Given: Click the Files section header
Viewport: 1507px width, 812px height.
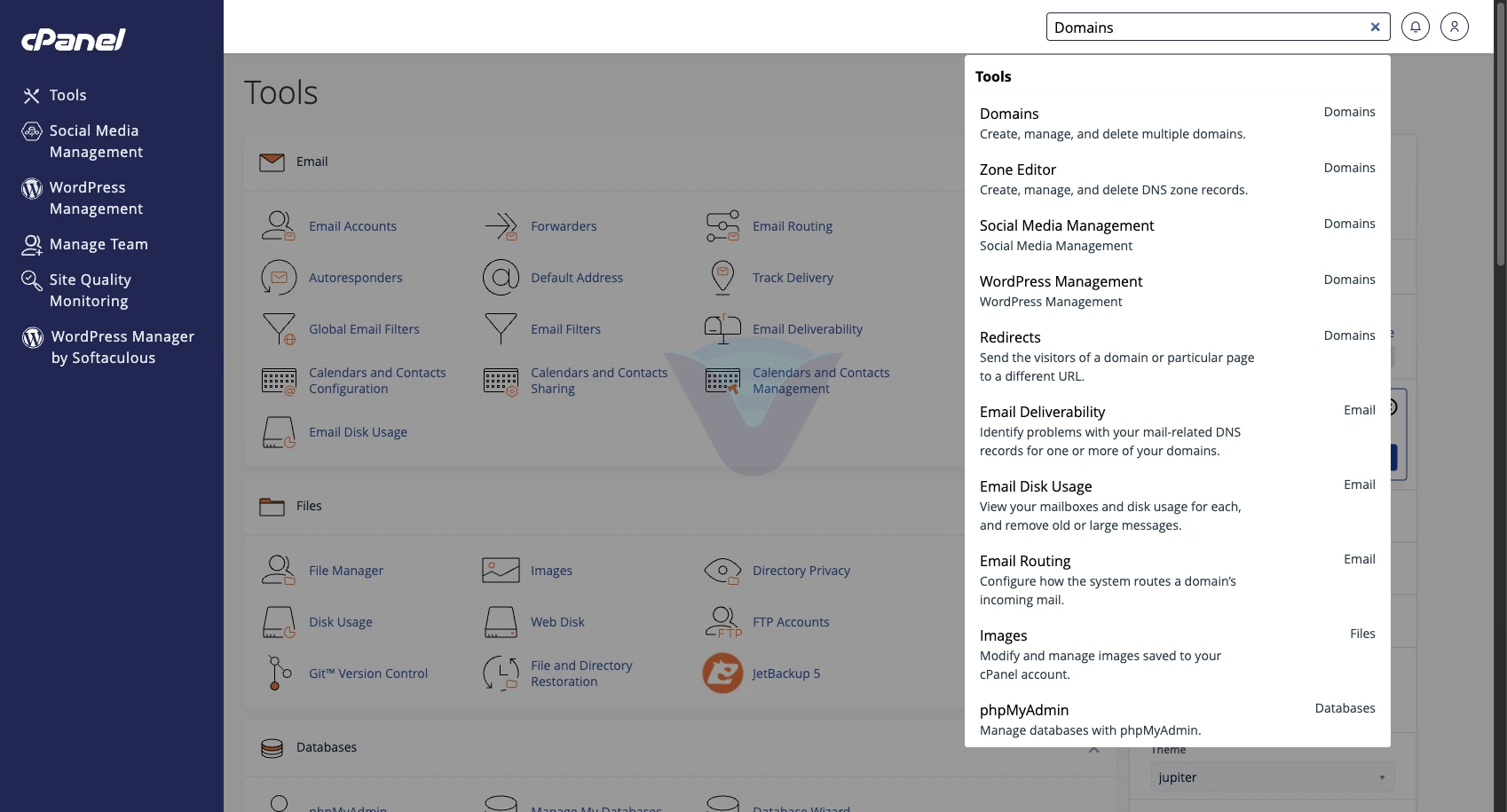Looking at the screenshot, I should tap(604, 506).
